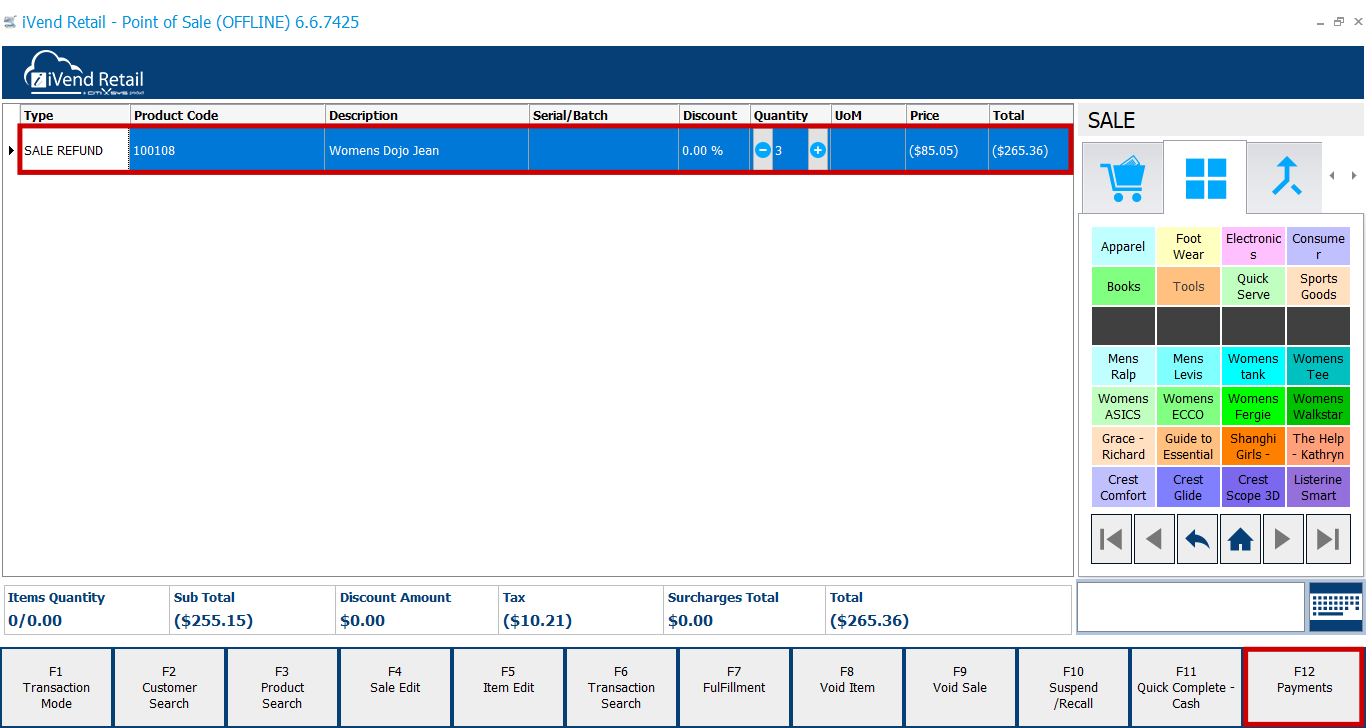1366x728 pixels.
Task: Choose the Sports Goods category tile
Action: click(x=1318, y=286)
